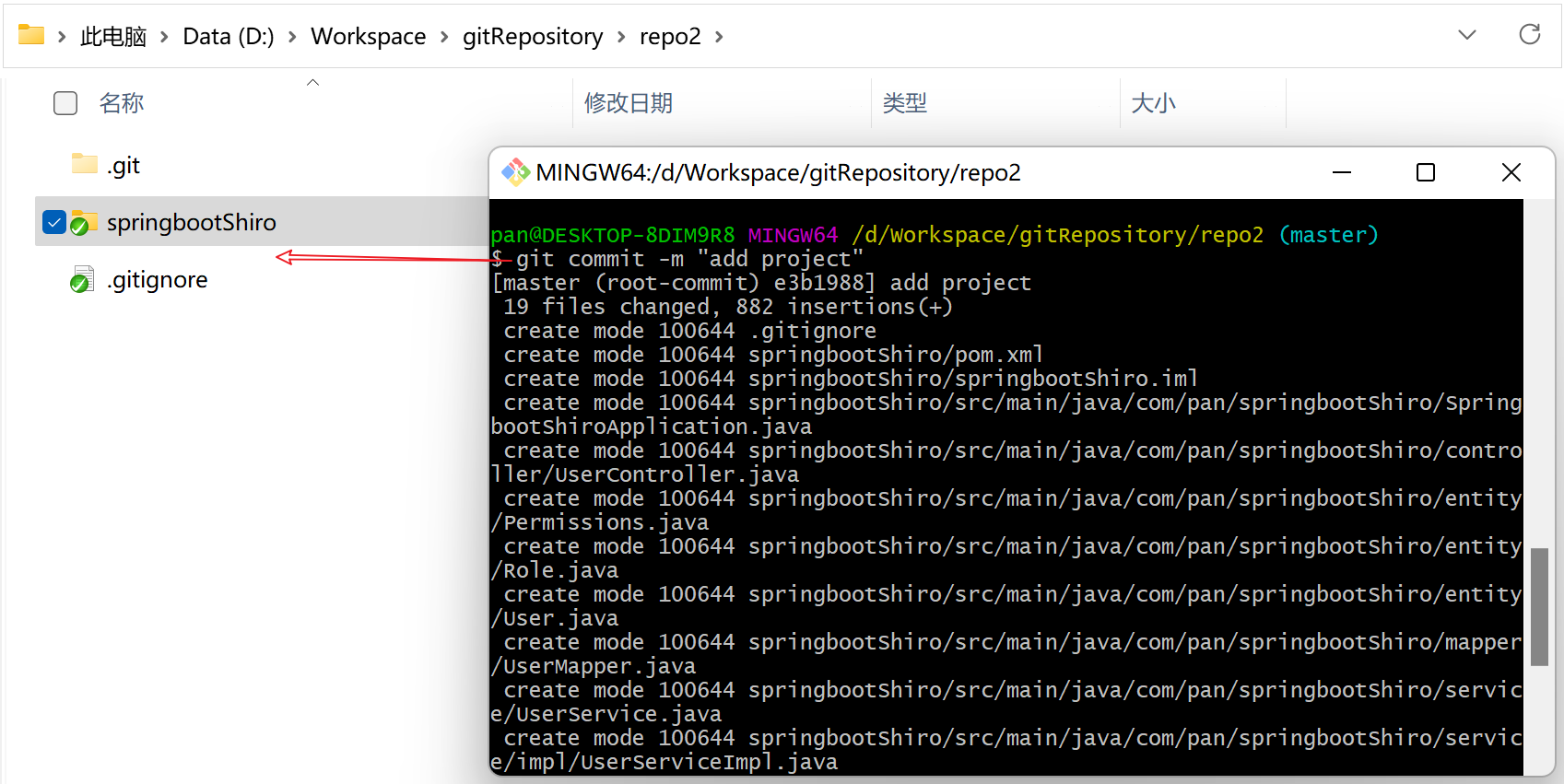Screen dimensions: 1564x784
Task: Maximize the MINGW64 terminal window
Action: (x=1425, y=172)
